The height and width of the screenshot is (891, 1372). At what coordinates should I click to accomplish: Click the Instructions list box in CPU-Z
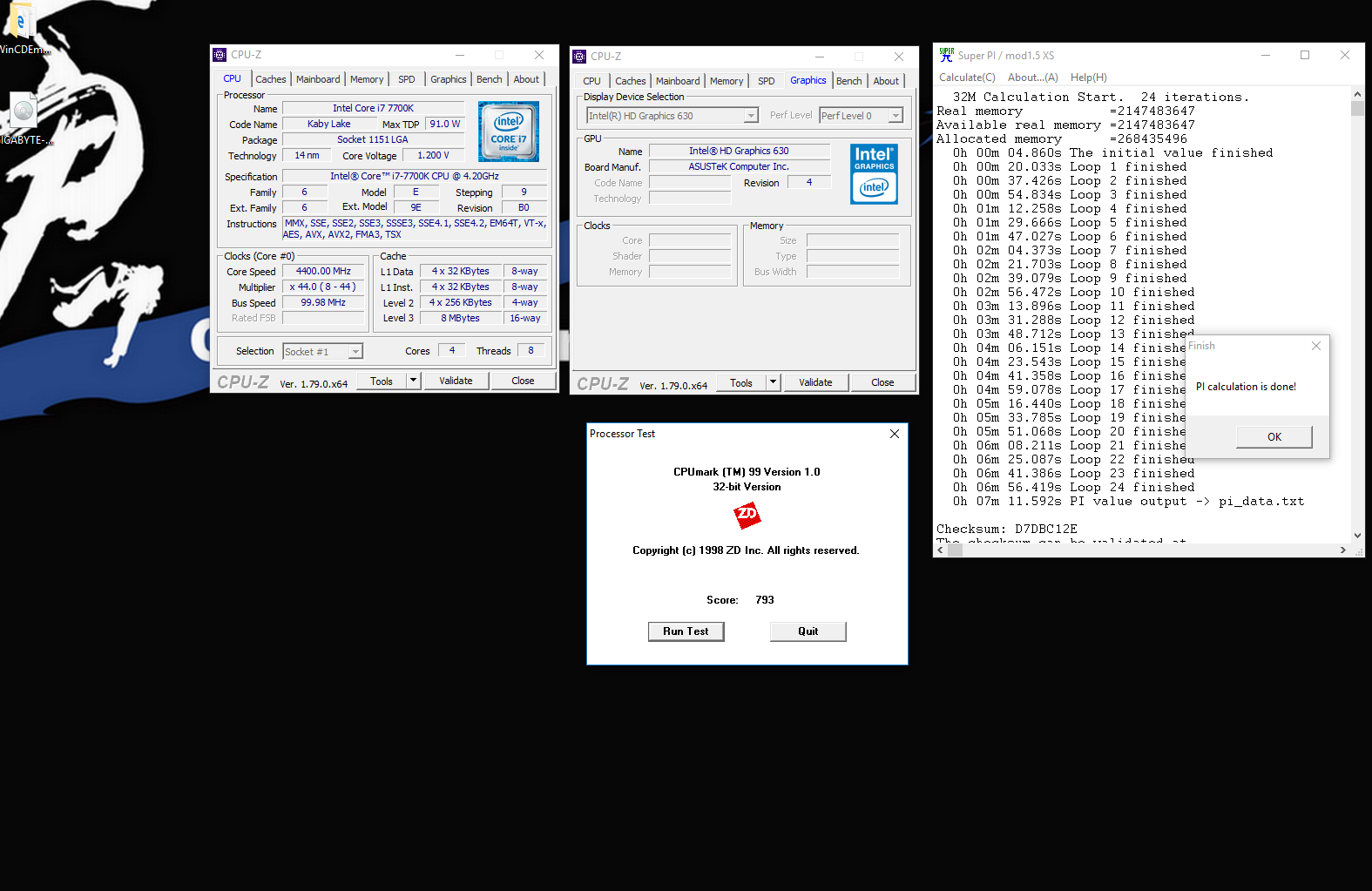click(x=415, y=228)
